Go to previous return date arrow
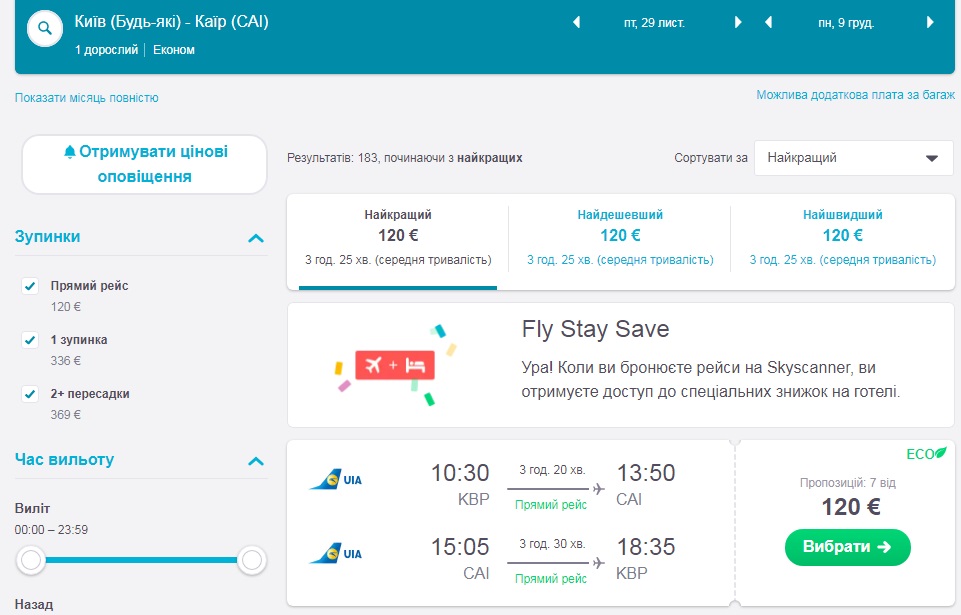 click(768, 23)
